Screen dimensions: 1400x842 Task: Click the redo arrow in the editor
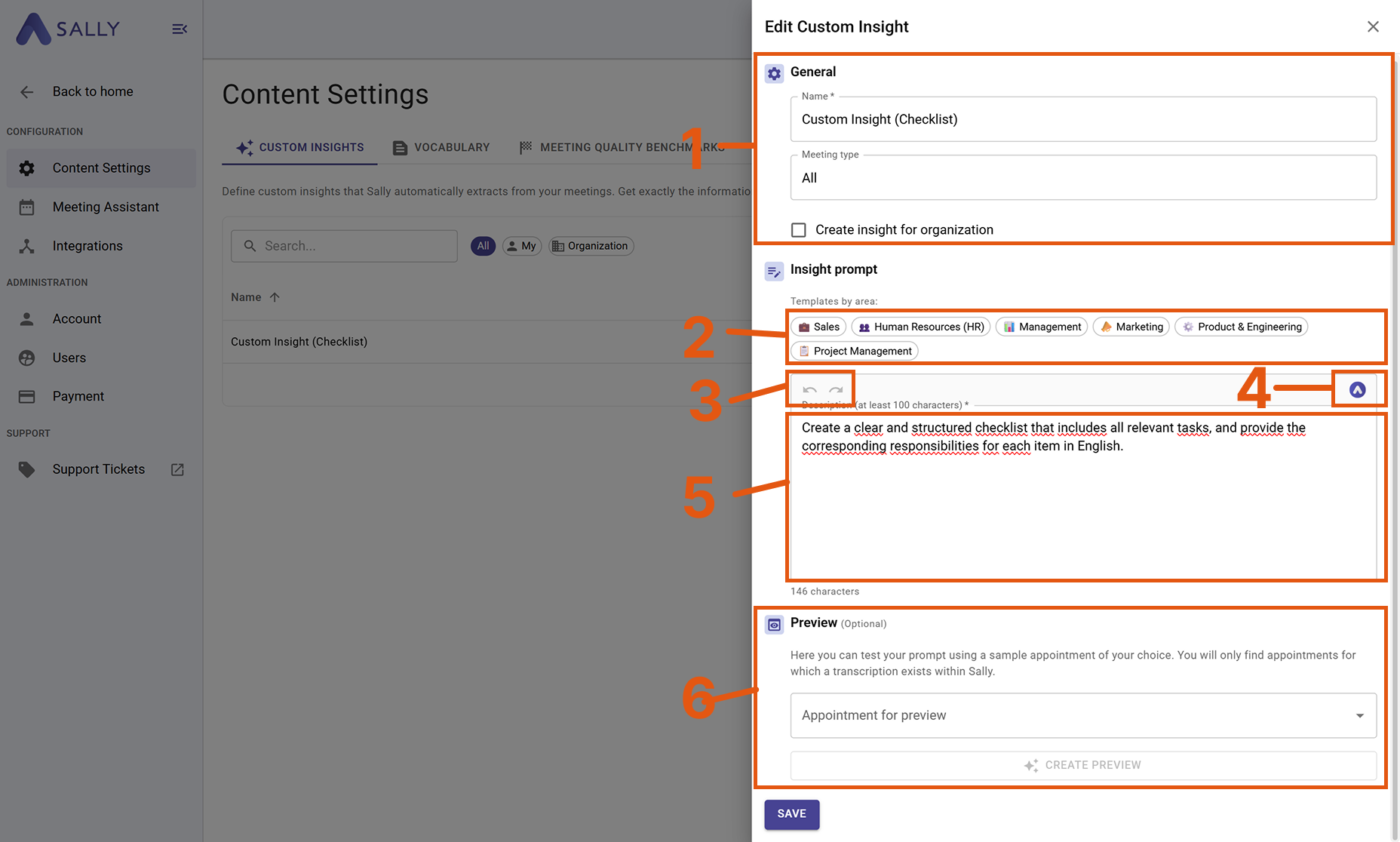click(x=836, y=390)
